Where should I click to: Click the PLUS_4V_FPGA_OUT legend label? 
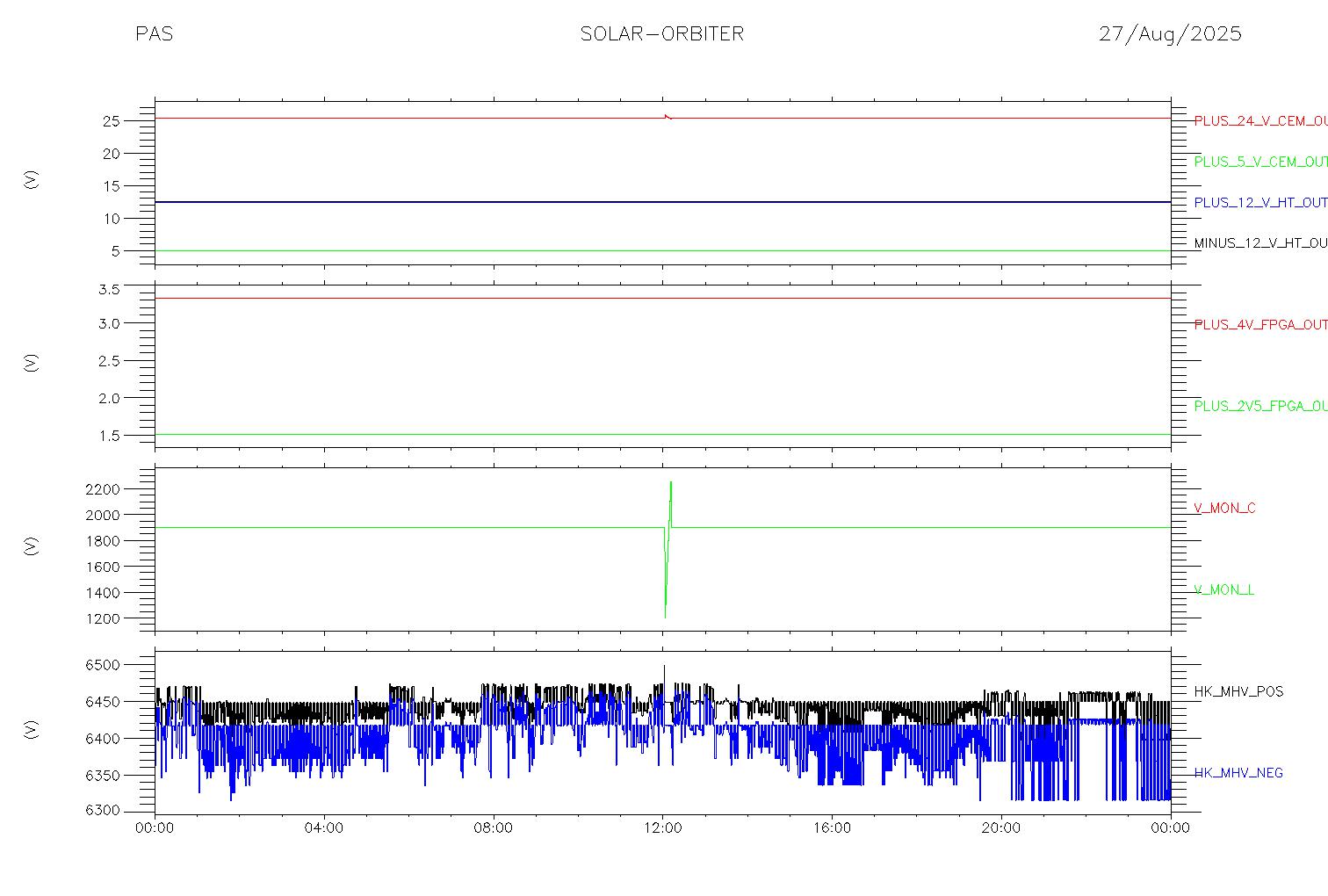click(x=1260, y=325)
